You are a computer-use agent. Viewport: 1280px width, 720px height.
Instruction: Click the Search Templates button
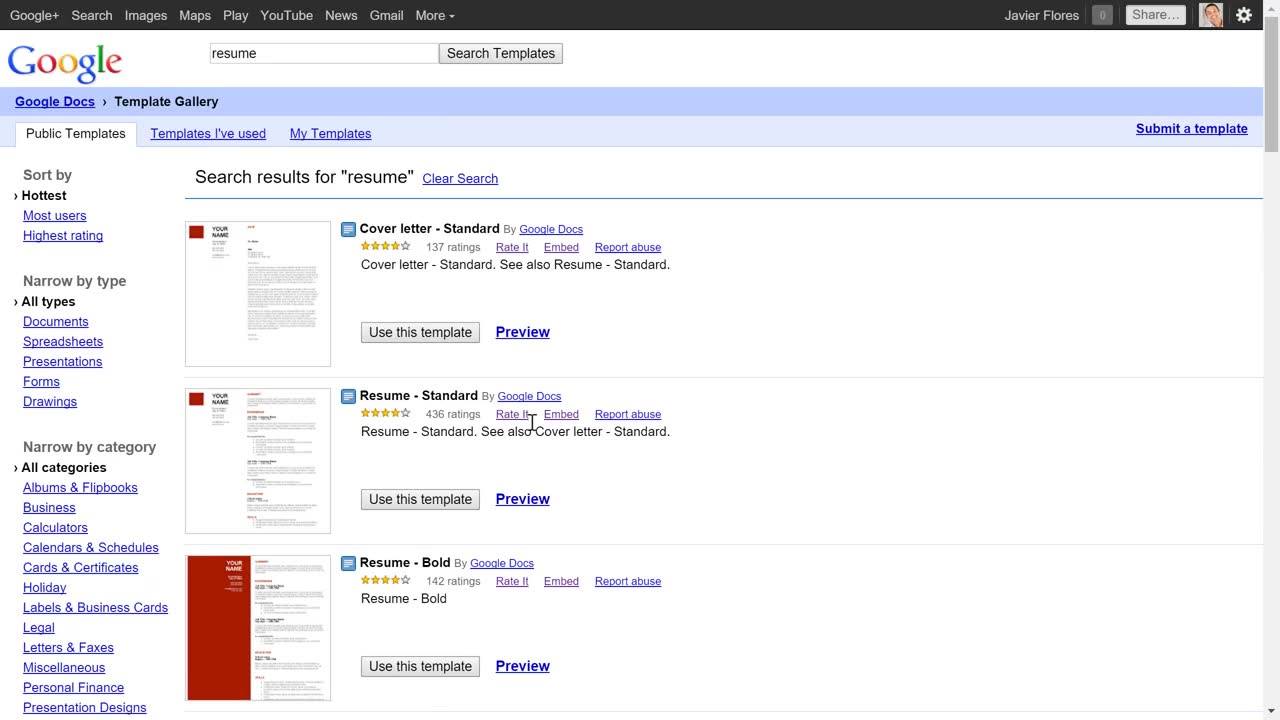point(501,53)
